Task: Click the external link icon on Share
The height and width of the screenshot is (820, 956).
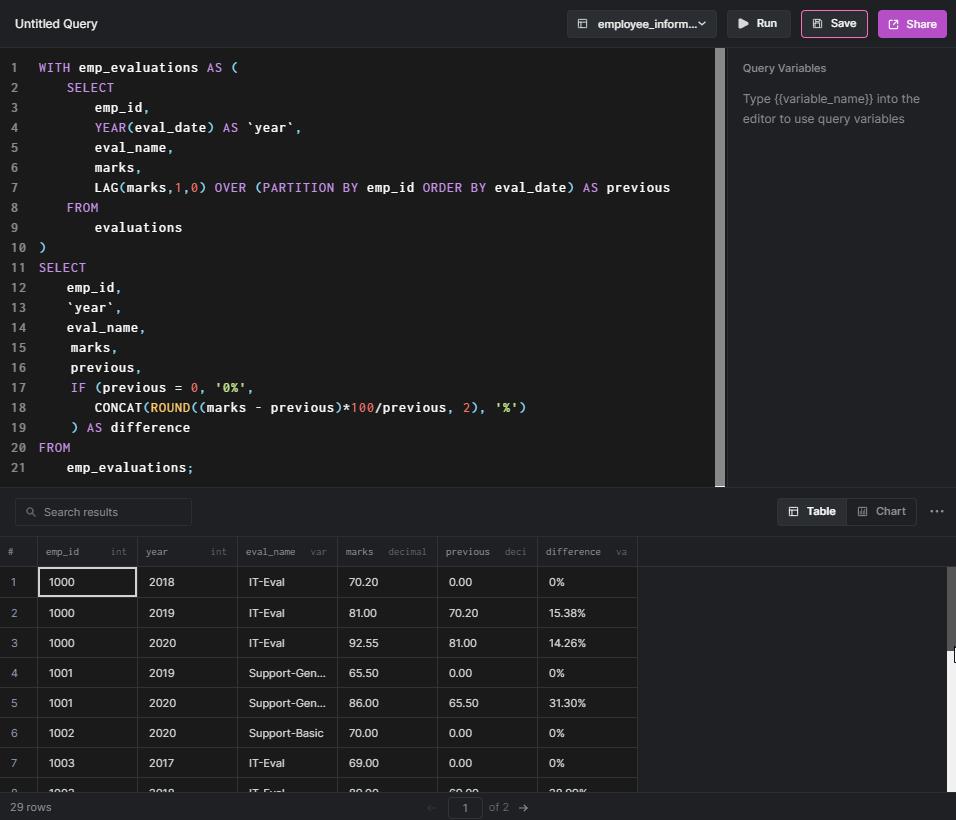Action: click(893, 24)
